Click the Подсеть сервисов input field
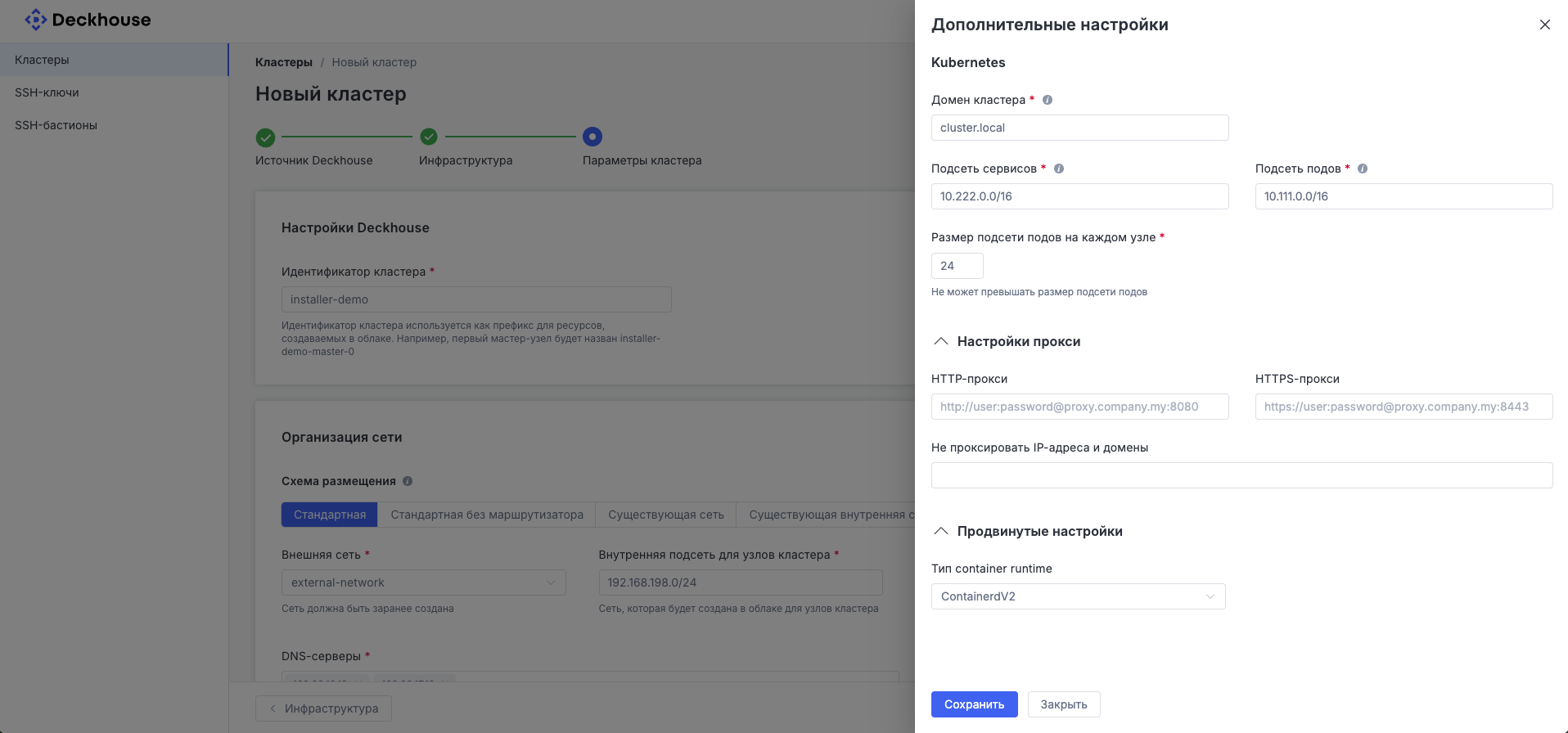This screenshot has width=1568, height=733. tap(1079, 196)
